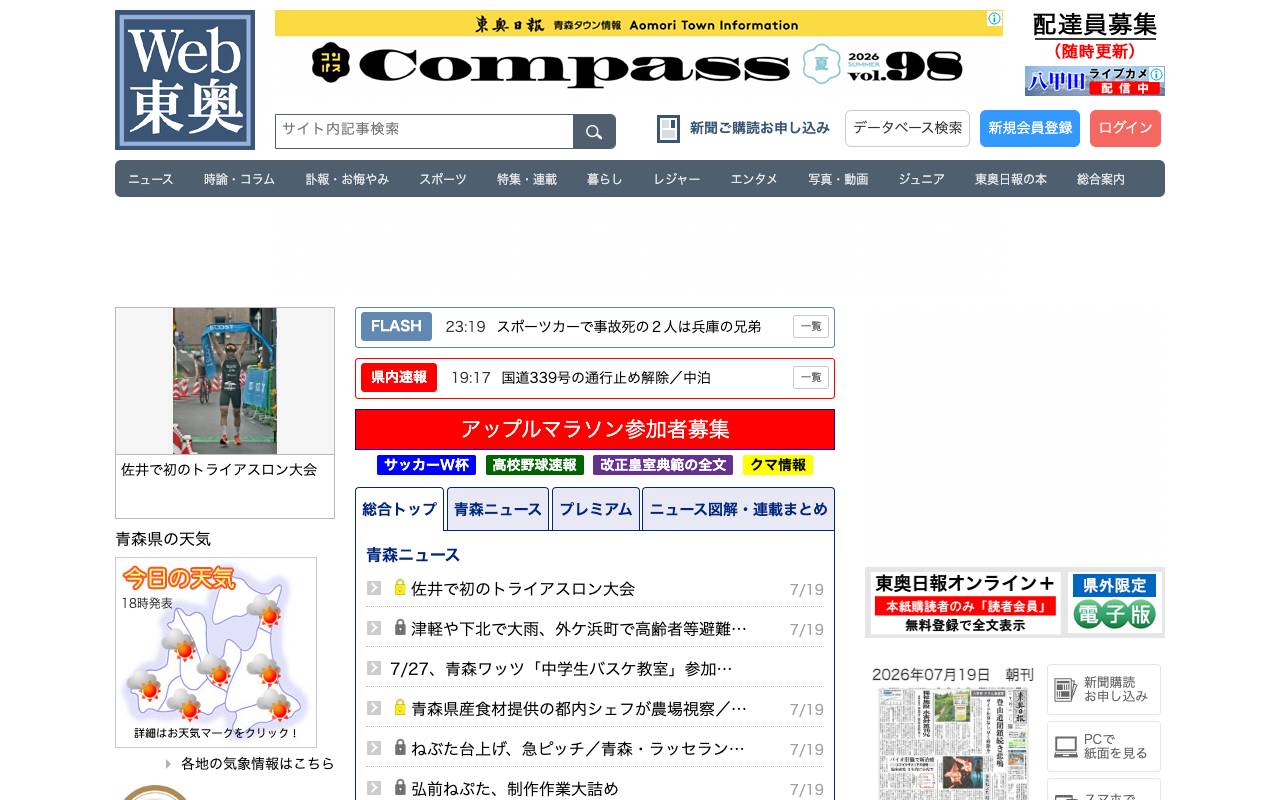Click the 改正皇室典範の全文 tag
Image resolution: width=1280 pixels, height=800 pixels.
[663, 465]
